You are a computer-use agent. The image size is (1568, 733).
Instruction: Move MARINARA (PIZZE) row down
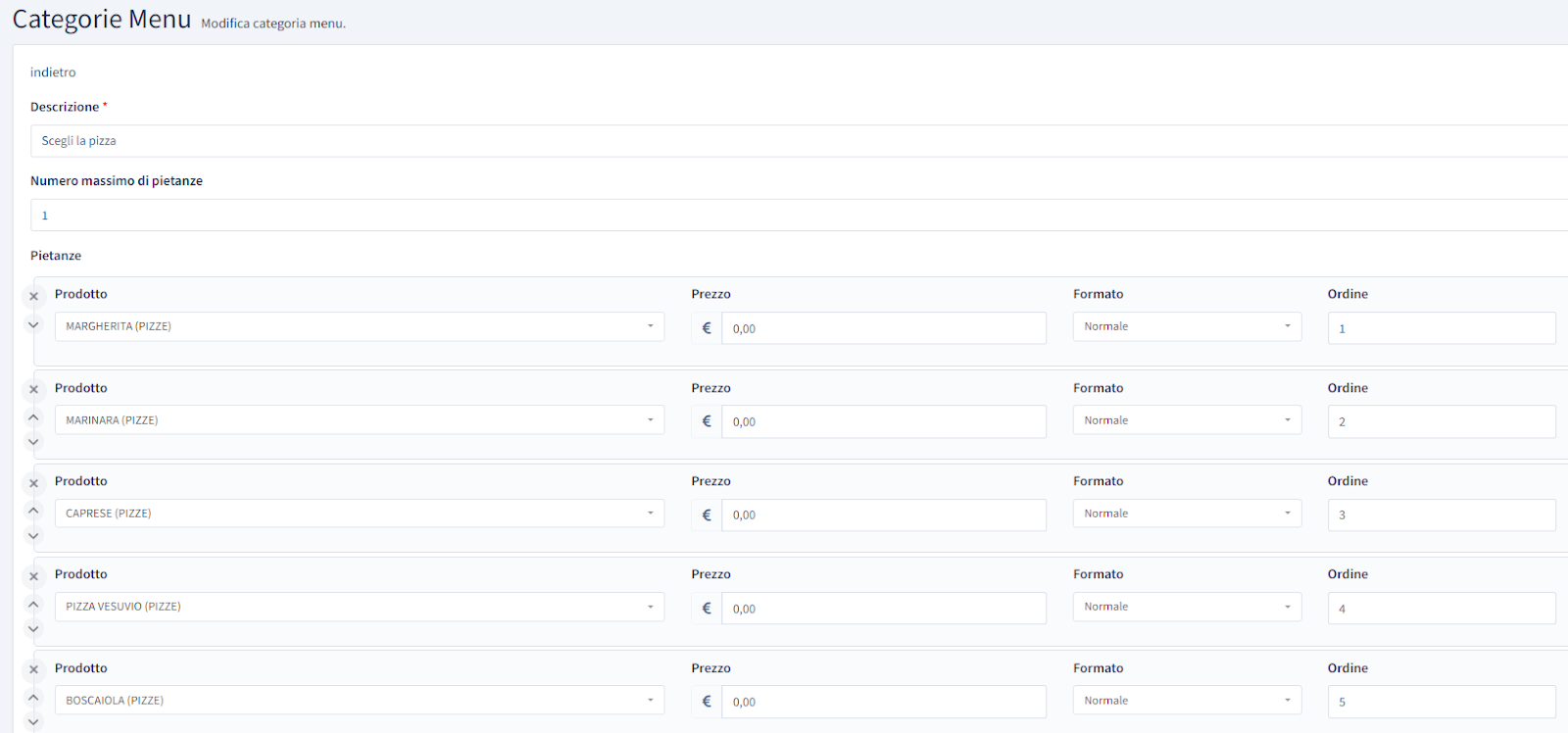33,442
